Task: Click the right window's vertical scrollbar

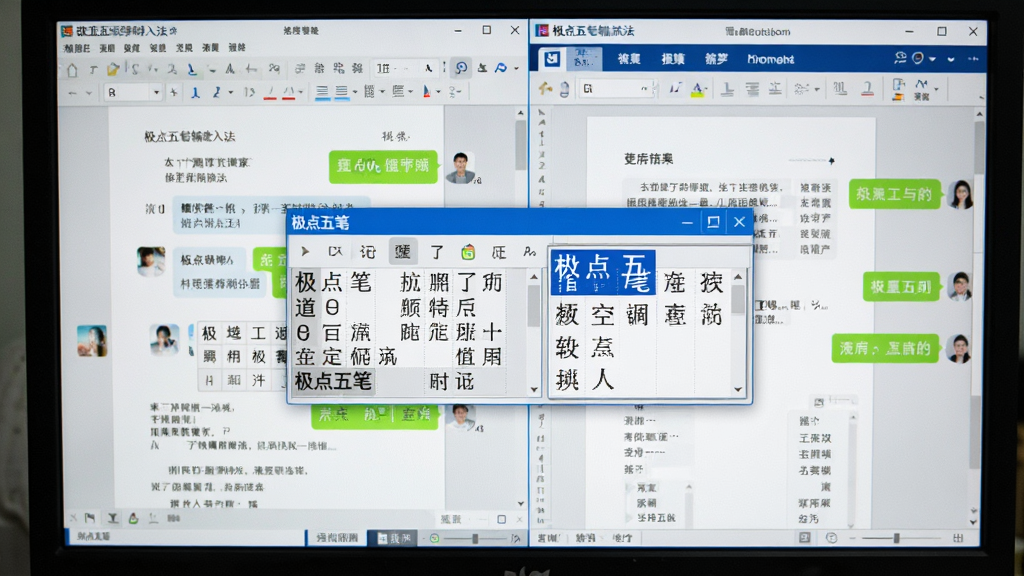Action: pyautogui.click(x=979, y=317)
